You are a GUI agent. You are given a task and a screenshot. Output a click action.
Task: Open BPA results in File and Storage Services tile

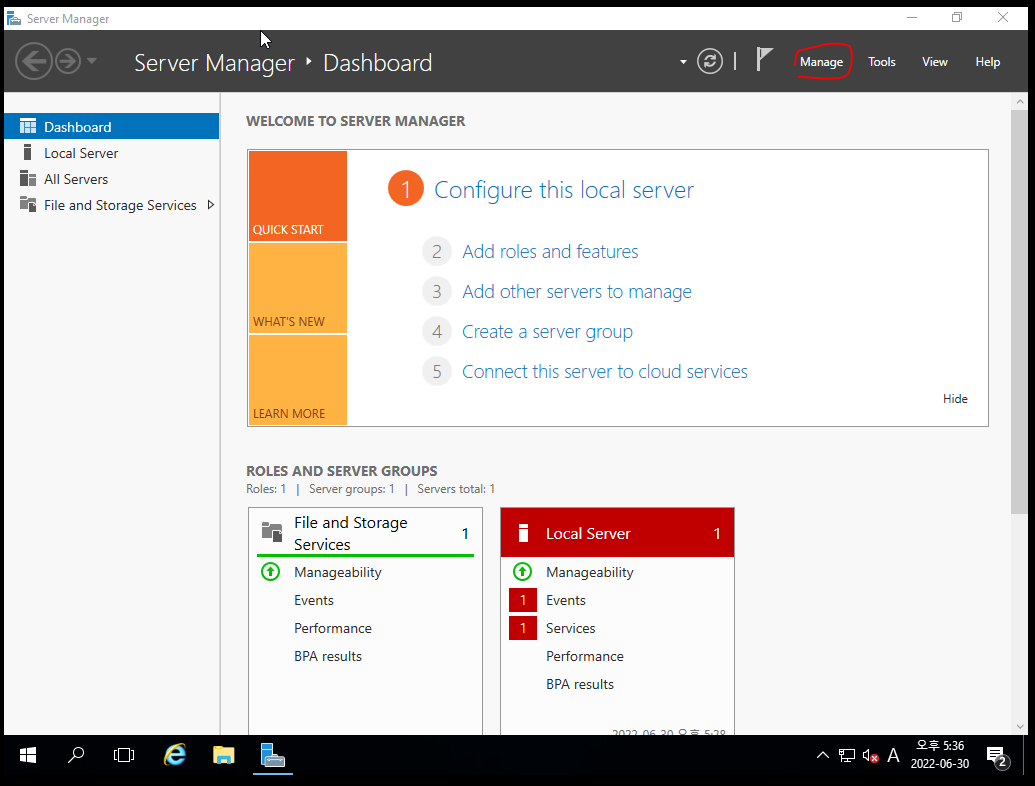pos(328,656)
